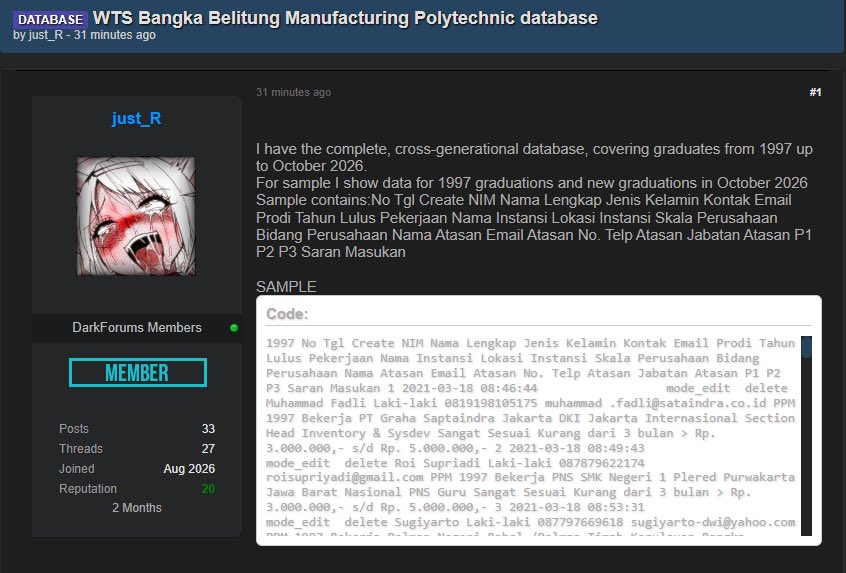Click name Muhammad Fadli in code sample

point(318,403)
